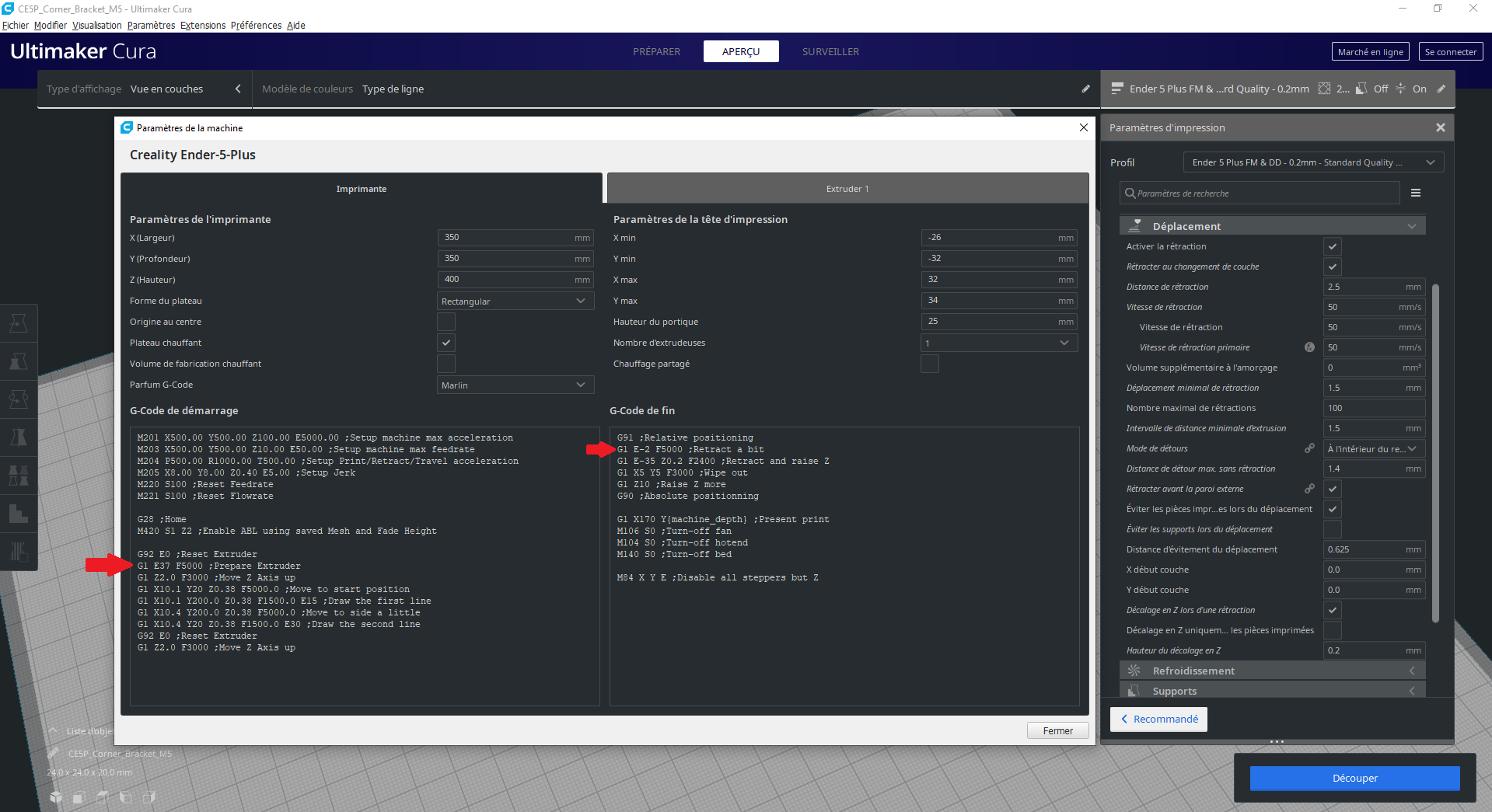1492x812 pixels.
Task: Open the Profil dropdown
Action: pyautogui.click(x=1313, y=162)
